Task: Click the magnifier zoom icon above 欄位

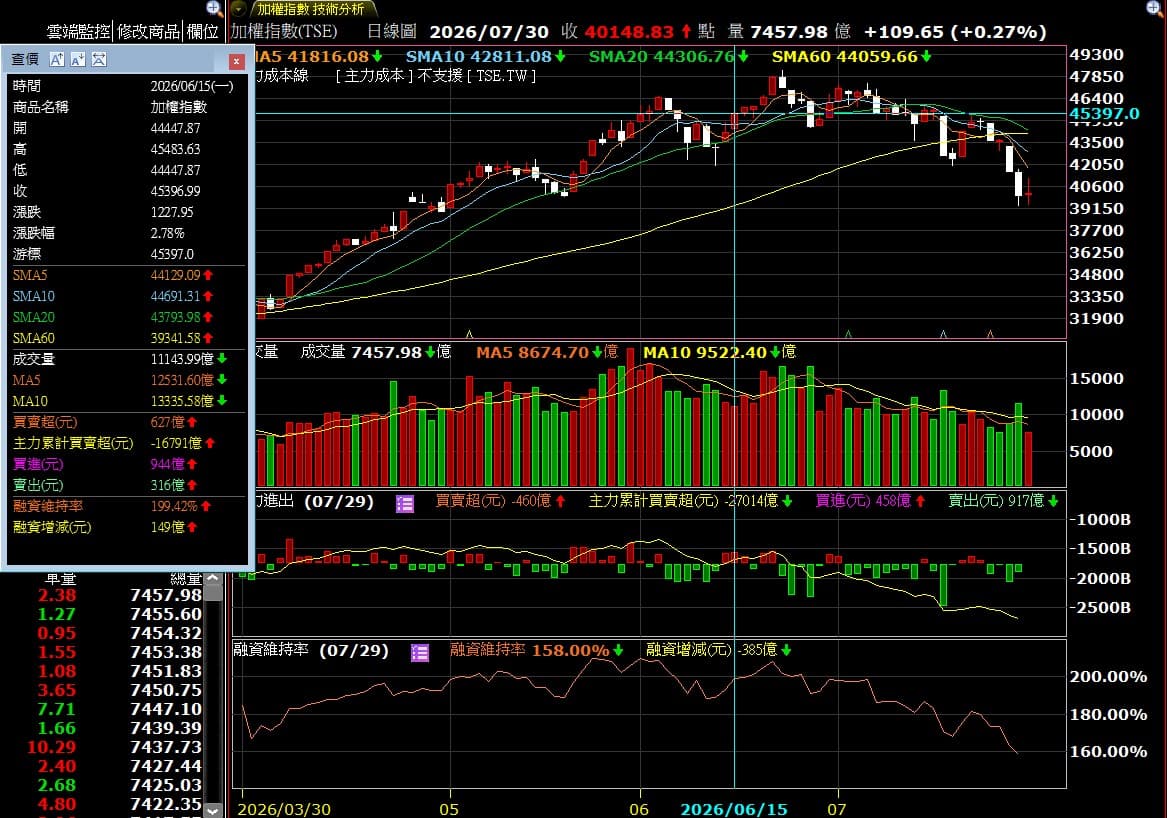Action: 214,8
